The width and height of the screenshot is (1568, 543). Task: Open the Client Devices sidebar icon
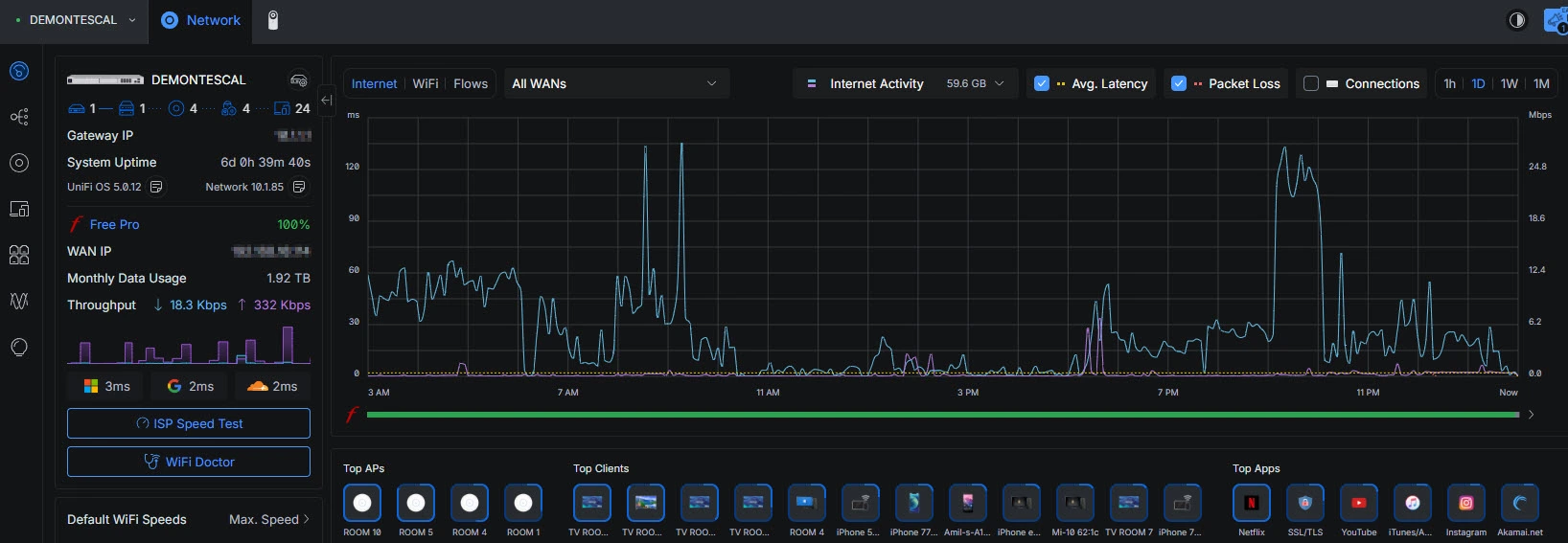click(x=19, y=209)
